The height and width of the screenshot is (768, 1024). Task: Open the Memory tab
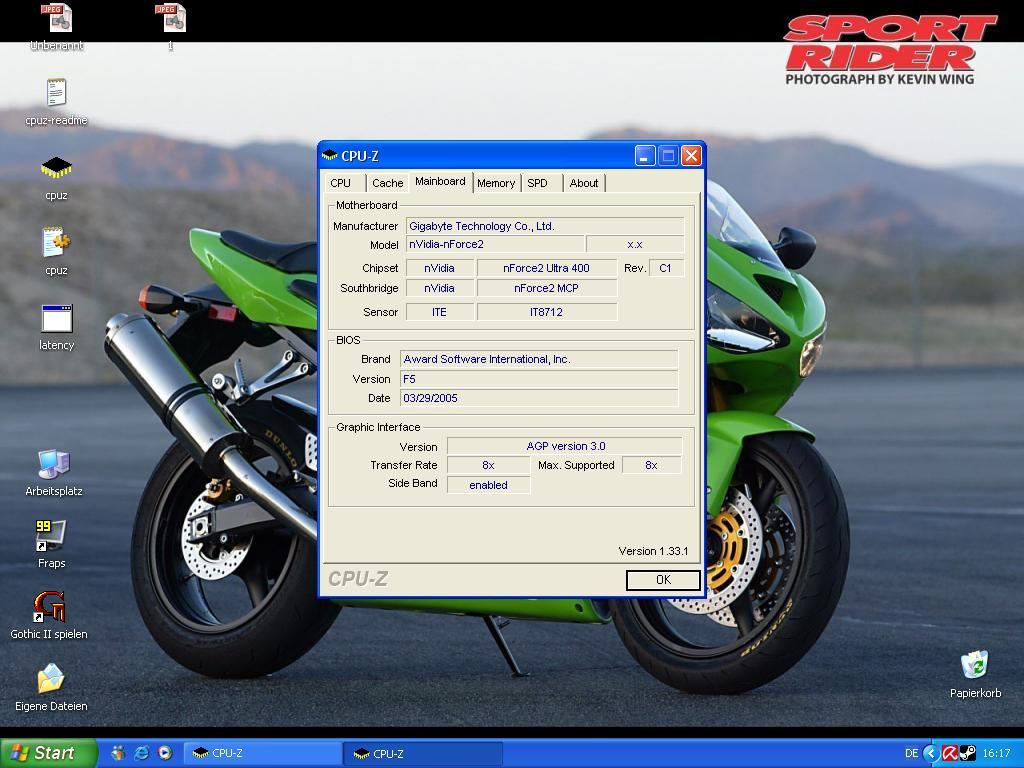click(496, 183)
